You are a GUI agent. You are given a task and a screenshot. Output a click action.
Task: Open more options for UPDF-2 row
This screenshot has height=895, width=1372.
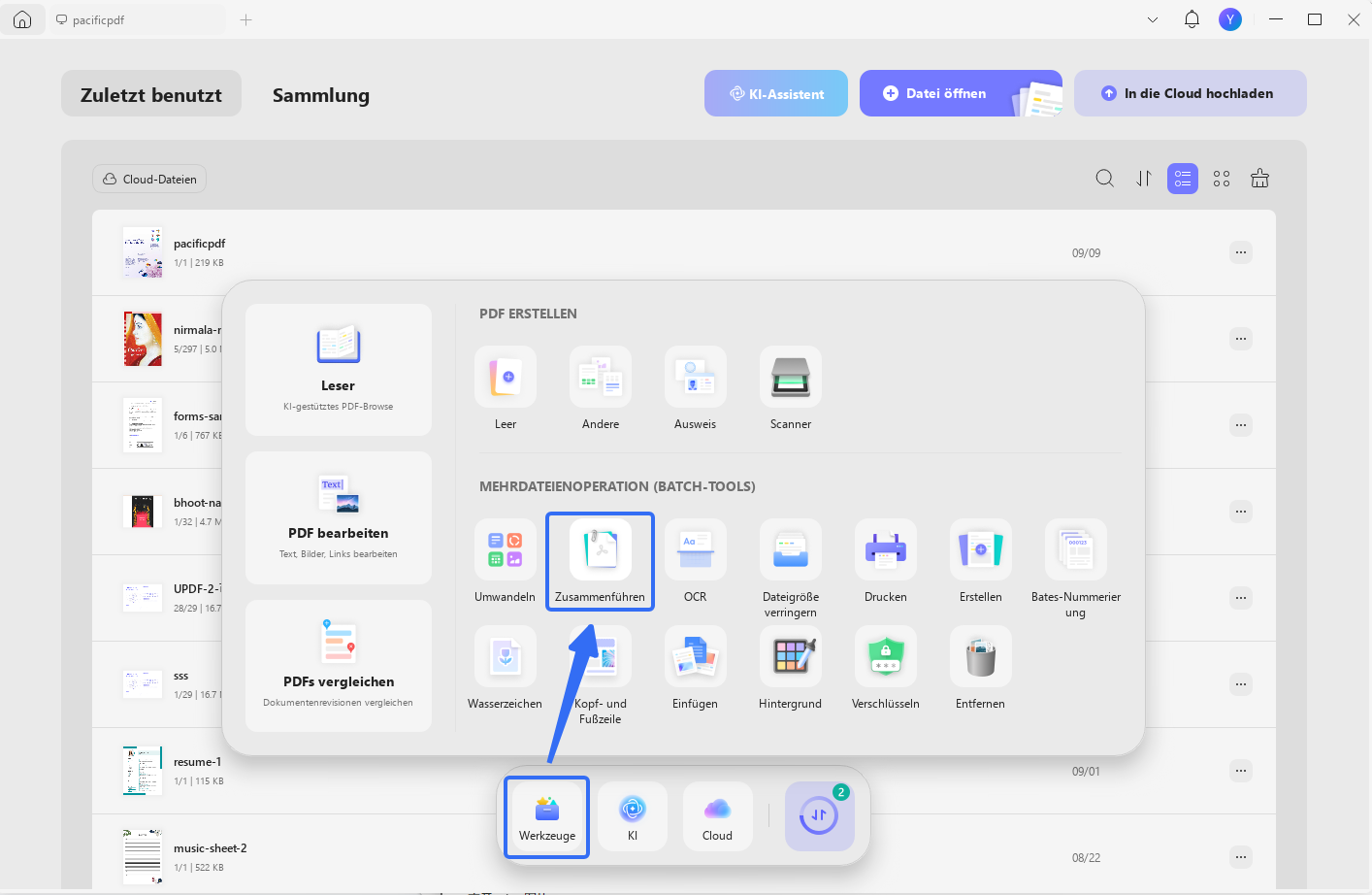(x=1241, y=598)
